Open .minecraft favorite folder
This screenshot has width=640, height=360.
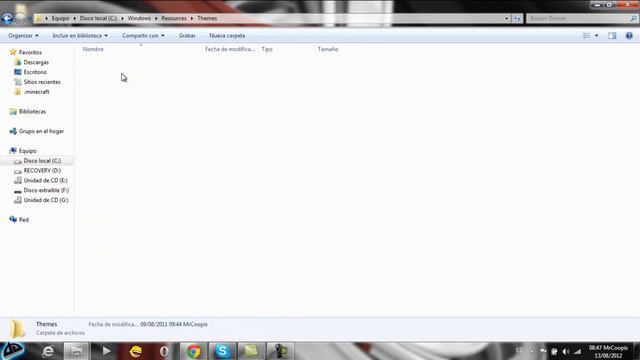(36, 92)
